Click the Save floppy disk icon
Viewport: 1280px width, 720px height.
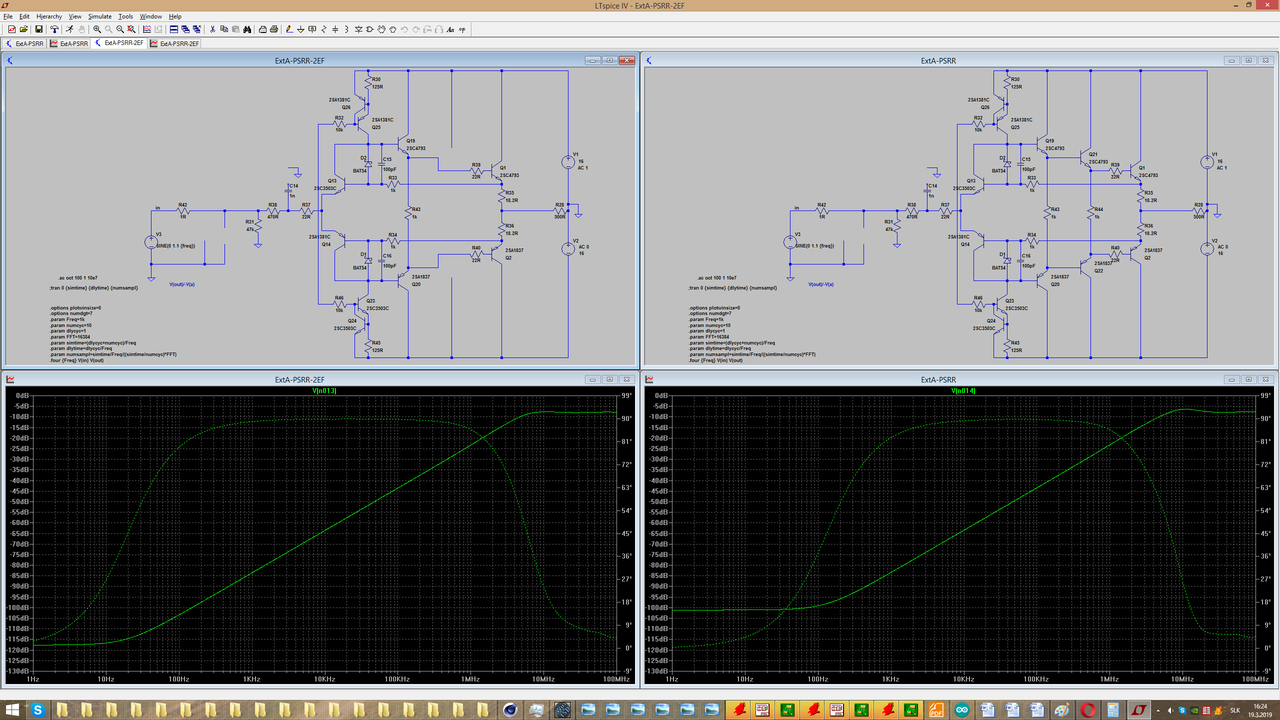pyautogui.click(x=38, y=29)
